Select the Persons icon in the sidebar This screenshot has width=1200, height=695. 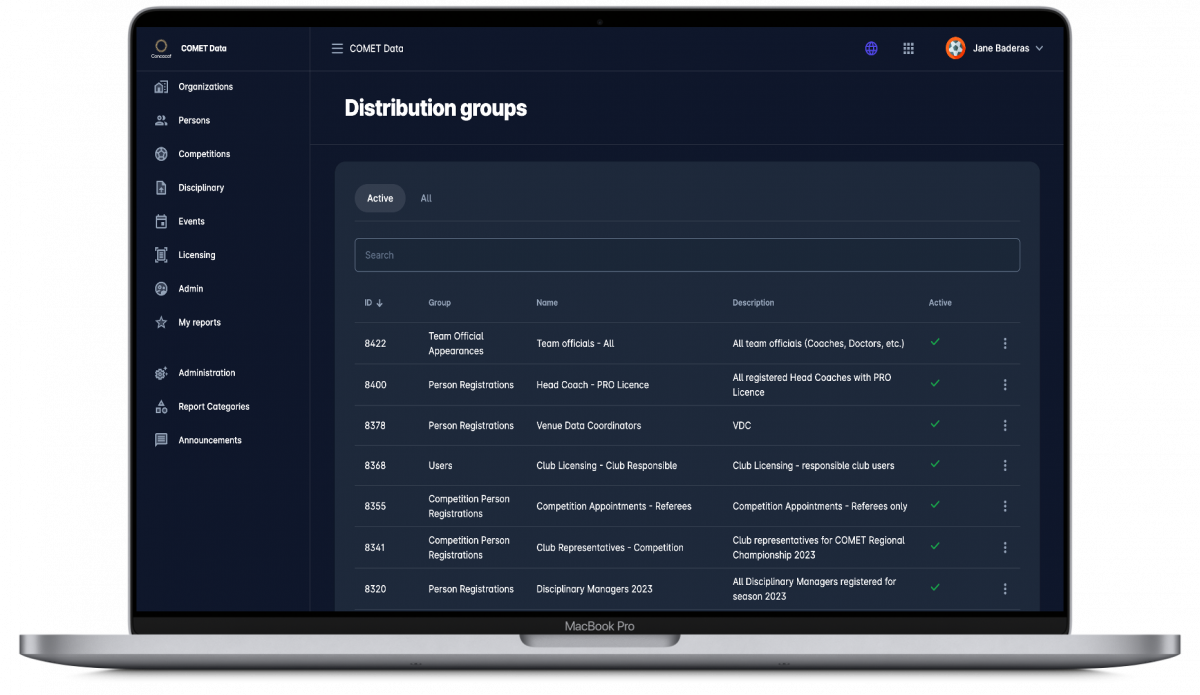point(161,120)
